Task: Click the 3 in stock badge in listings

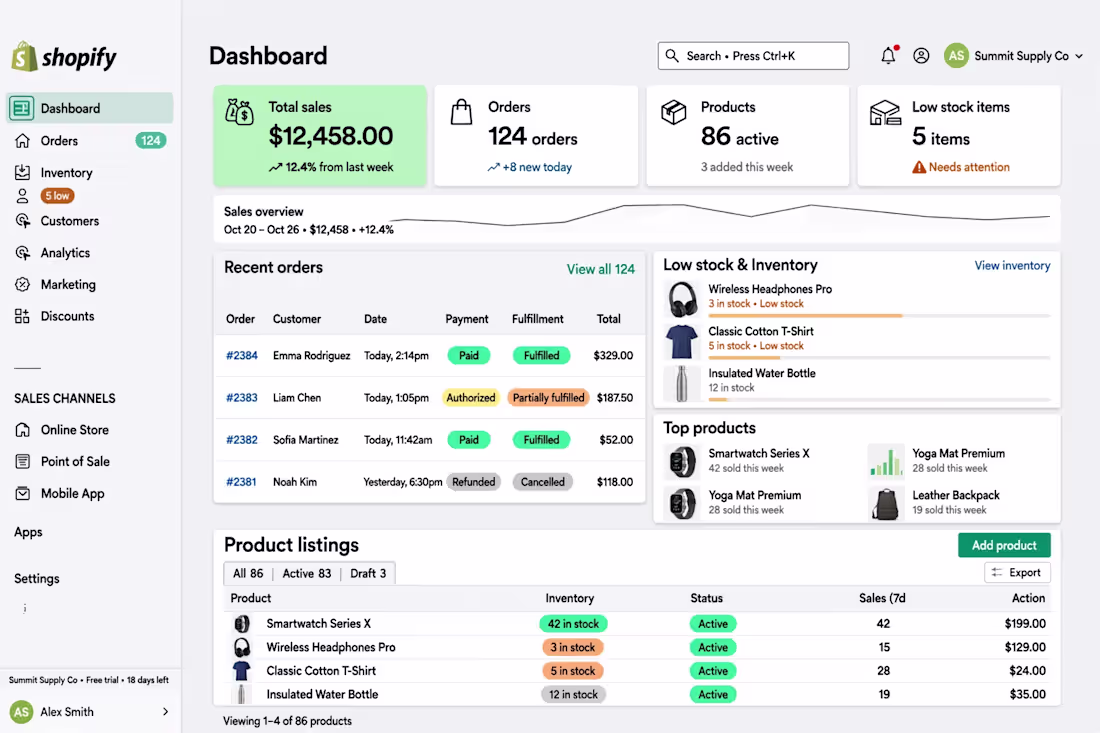Action: [x=572, y=647]
